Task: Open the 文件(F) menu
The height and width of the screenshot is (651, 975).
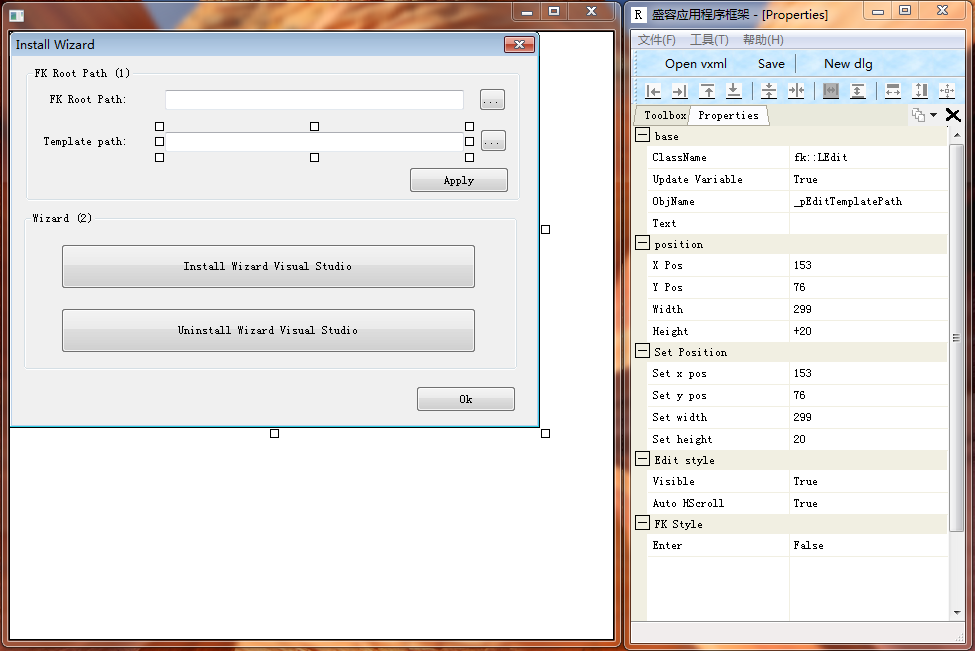Action: tap(657, 40)
